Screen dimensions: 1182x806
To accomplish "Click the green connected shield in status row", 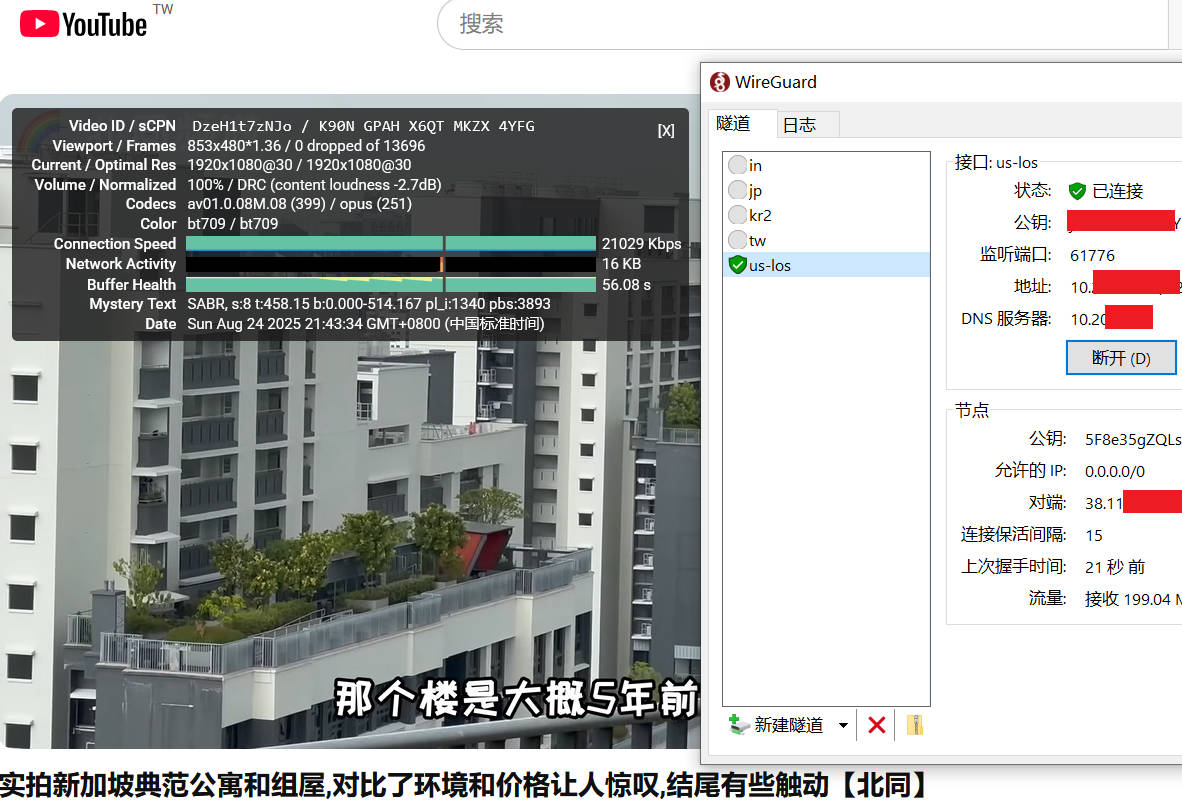I will click(x=1077, y=191).
